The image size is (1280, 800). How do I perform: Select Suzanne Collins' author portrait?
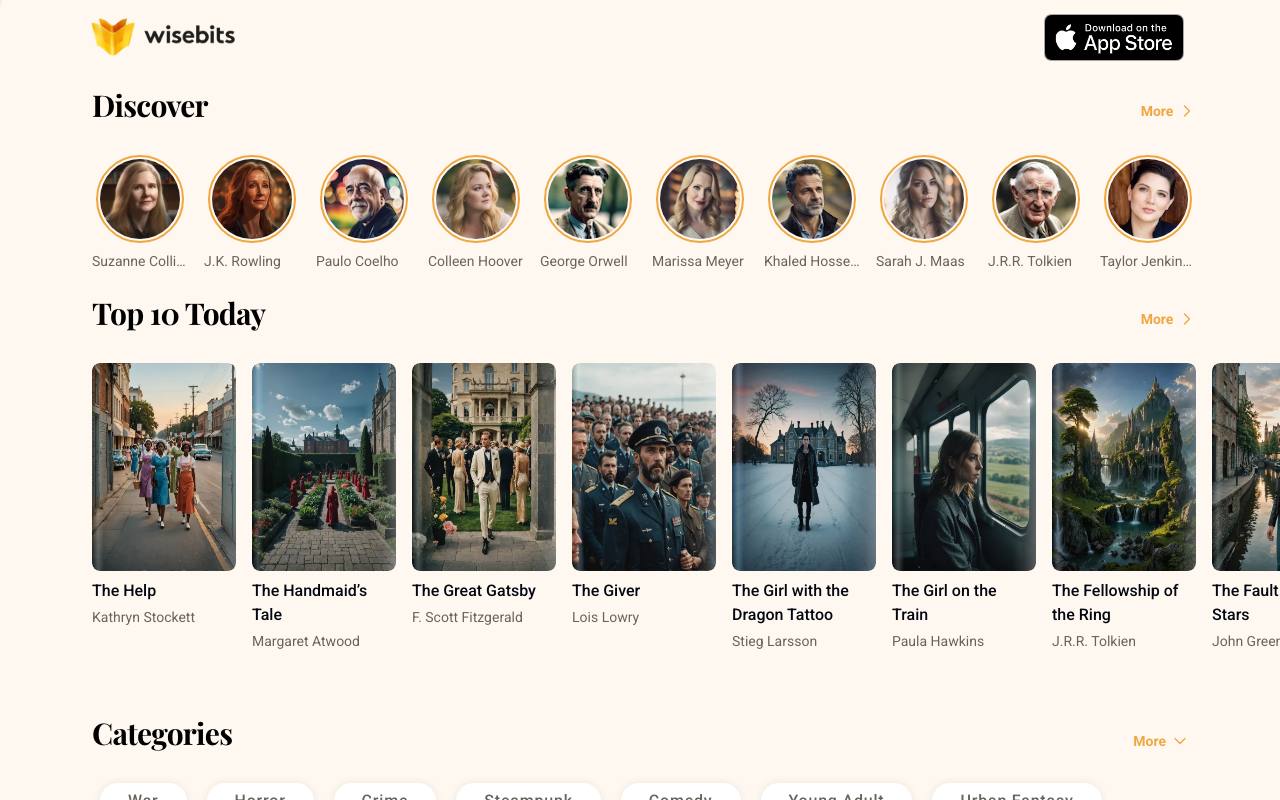[140, 199]
